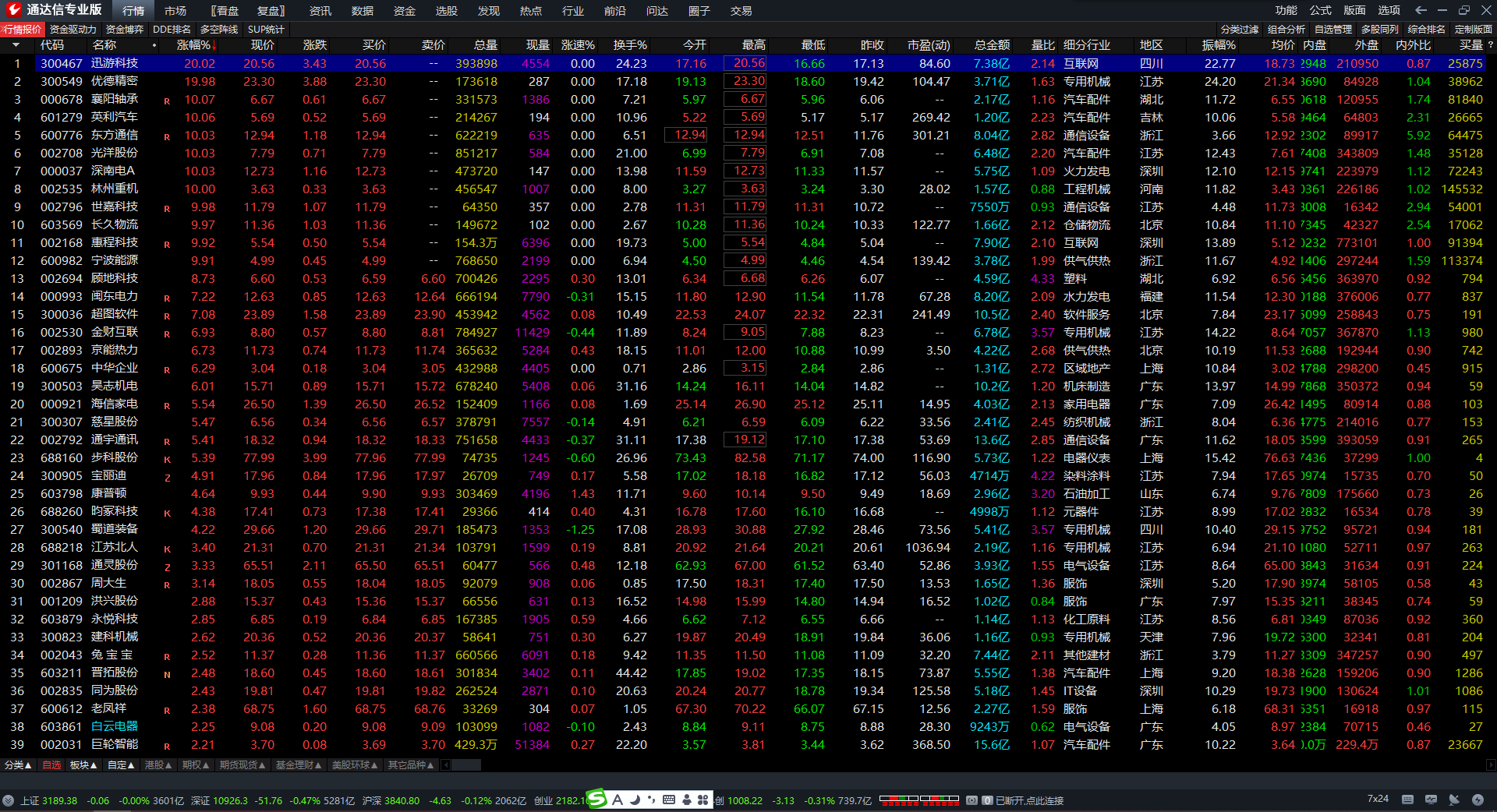This screenshot has width=1497, height=812.
Task: Select the DDE排名 sub-tab
Action: [172, 29]
